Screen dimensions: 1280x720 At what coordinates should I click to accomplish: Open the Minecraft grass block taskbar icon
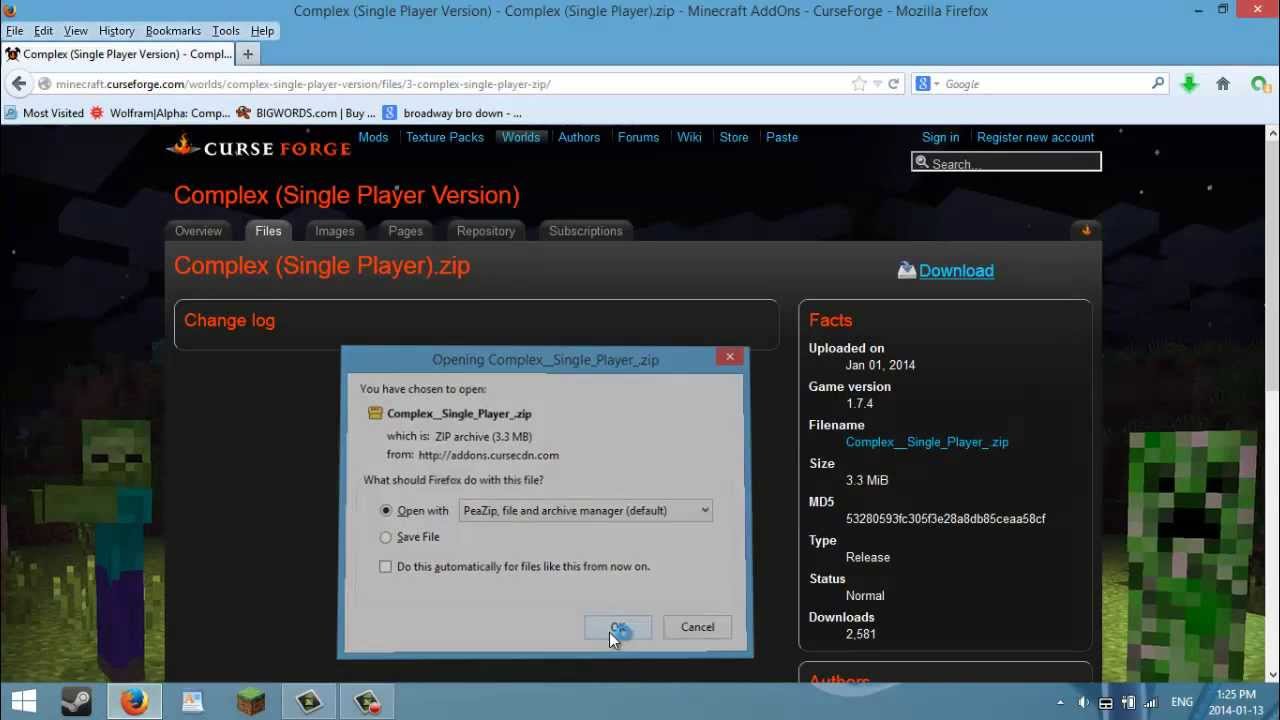pos(250,702)
